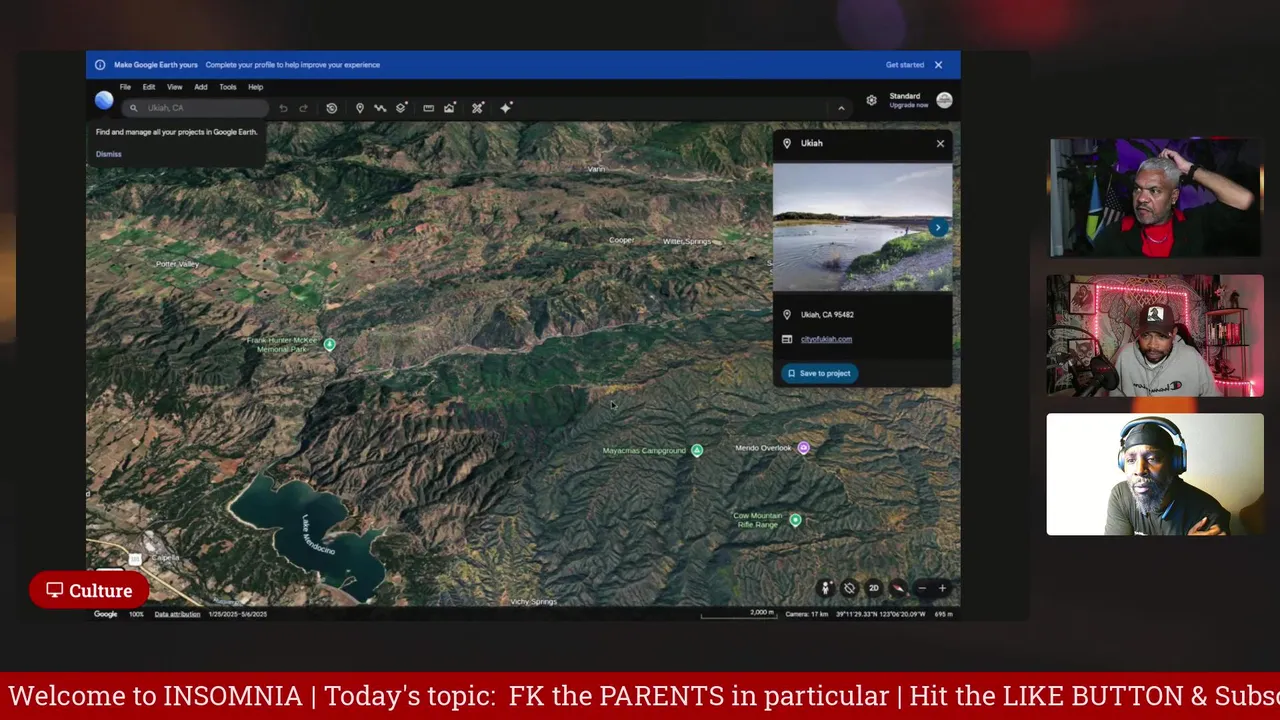Click Get started in the blue banner
1280x720 pixels.
click(905, 65)
